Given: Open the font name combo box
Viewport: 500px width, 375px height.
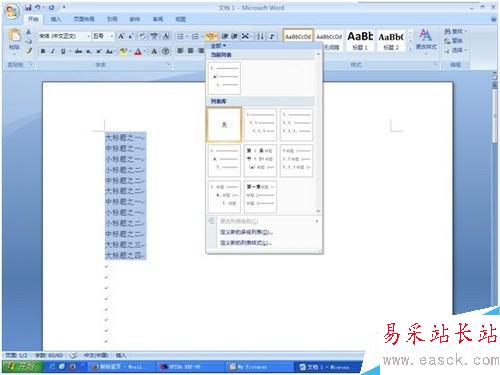Looking at the screenshot, I should pos(64,36).
